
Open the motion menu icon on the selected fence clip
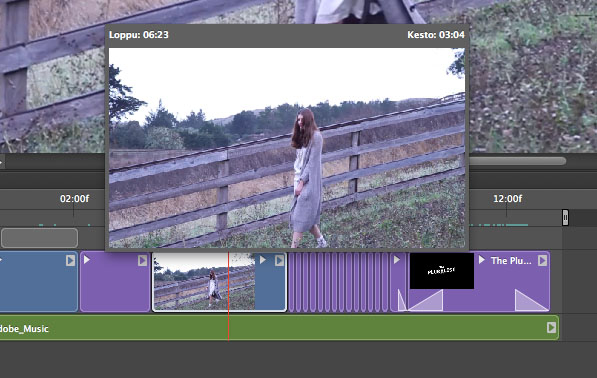click(279, 260)
